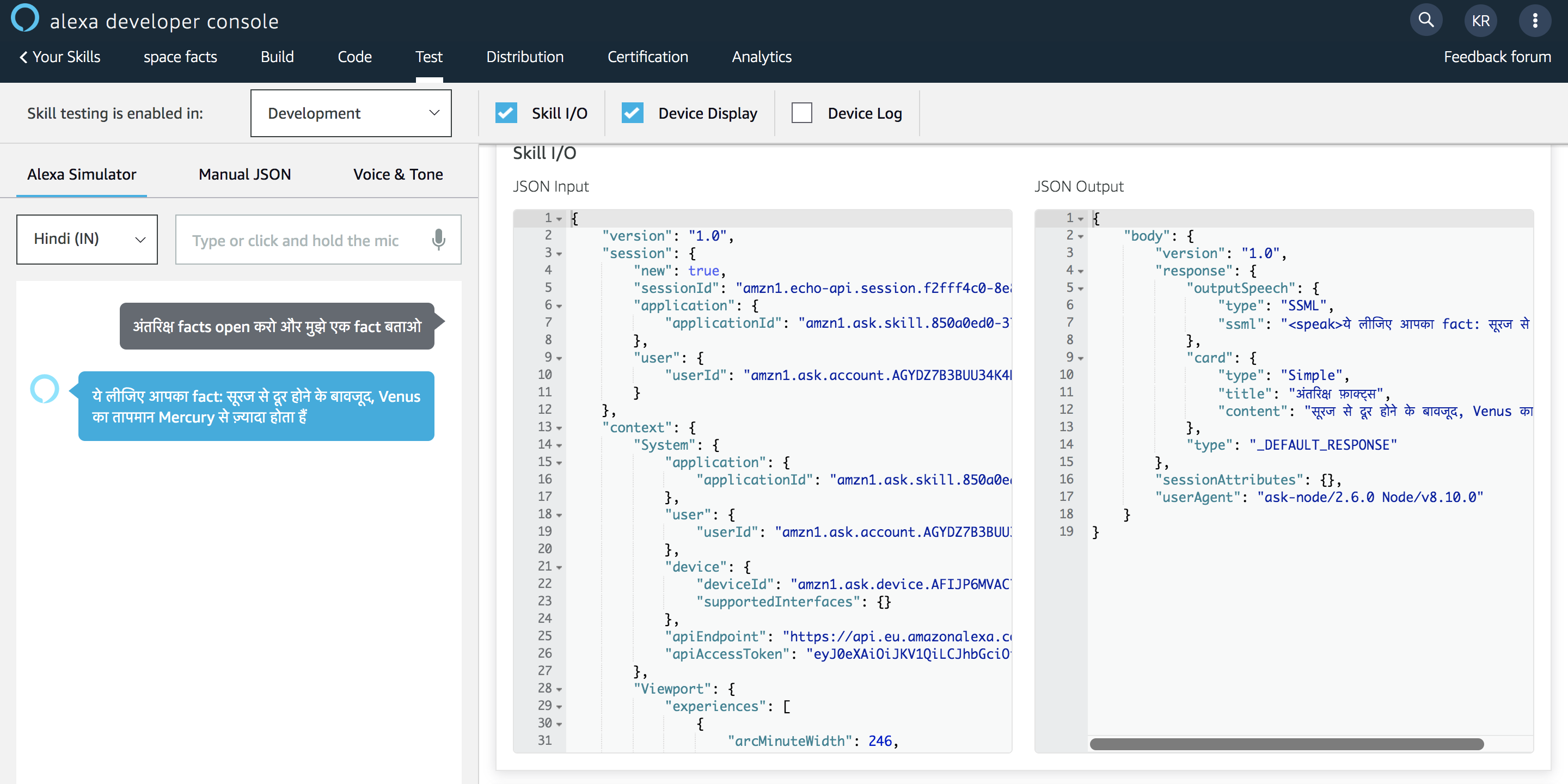Disable the Device Display checkbox
Screen dimensions: 1568x784
click(x=633, y=113)
